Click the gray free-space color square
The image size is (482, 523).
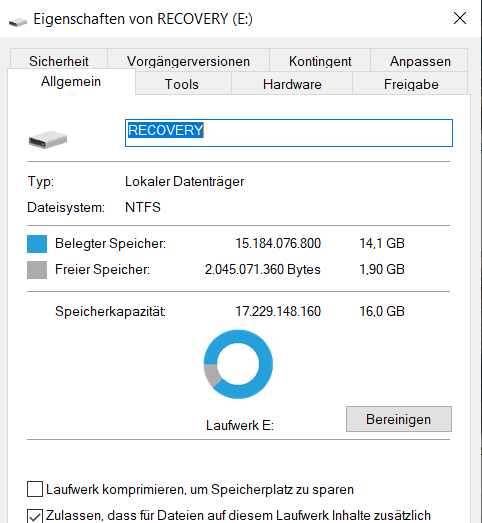point(37,270)
